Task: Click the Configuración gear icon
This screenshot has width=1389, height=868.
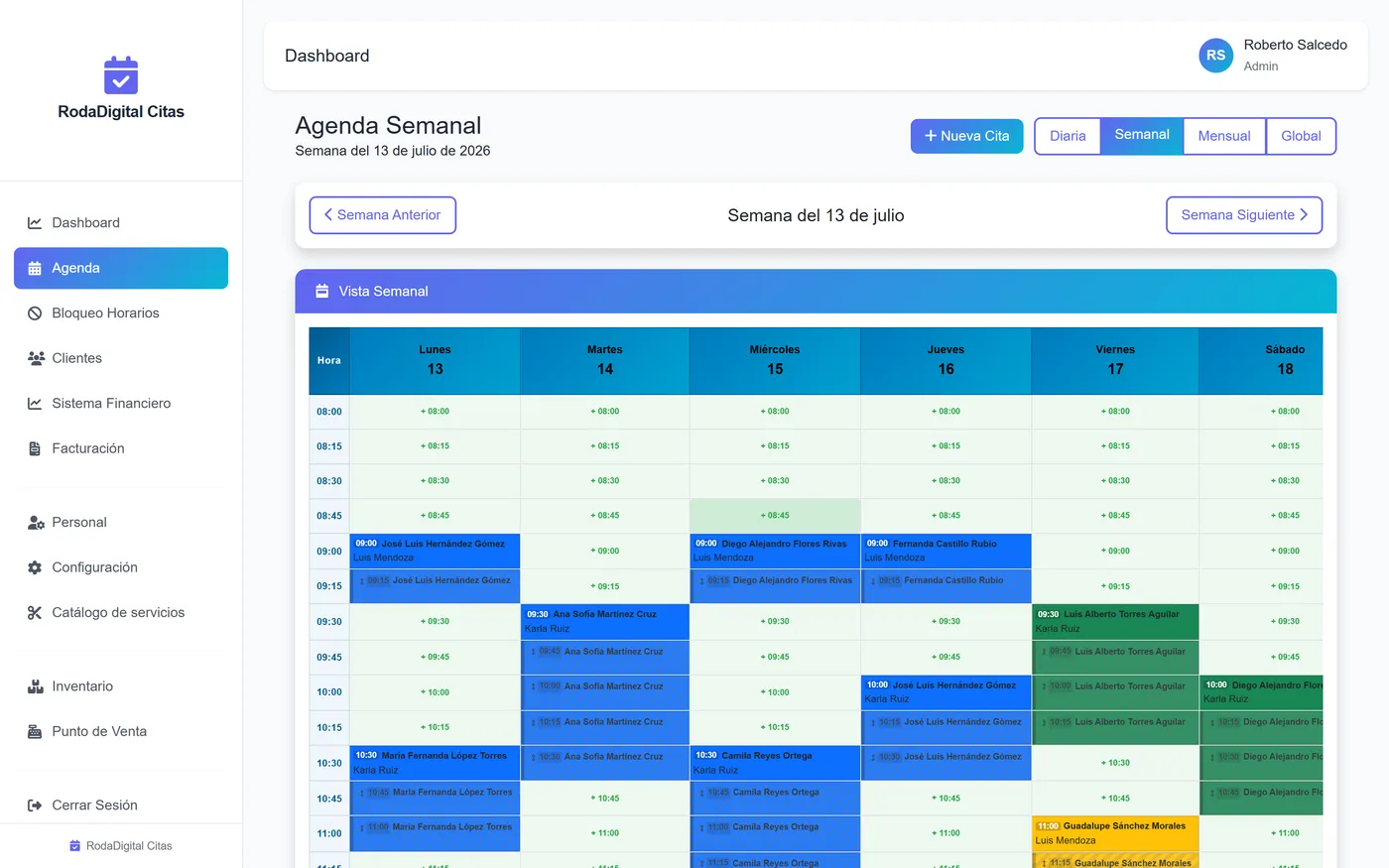Action: pos(35,567)
